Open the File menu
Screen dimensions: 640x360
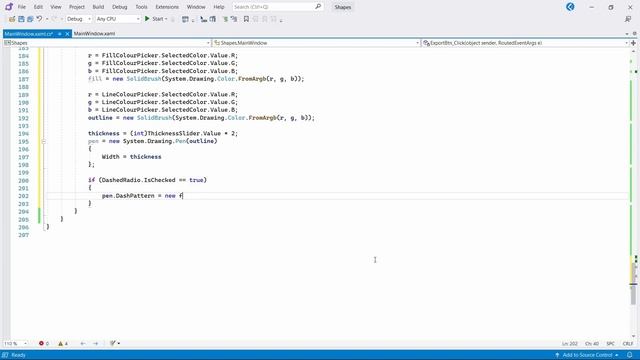click(22, 7)
